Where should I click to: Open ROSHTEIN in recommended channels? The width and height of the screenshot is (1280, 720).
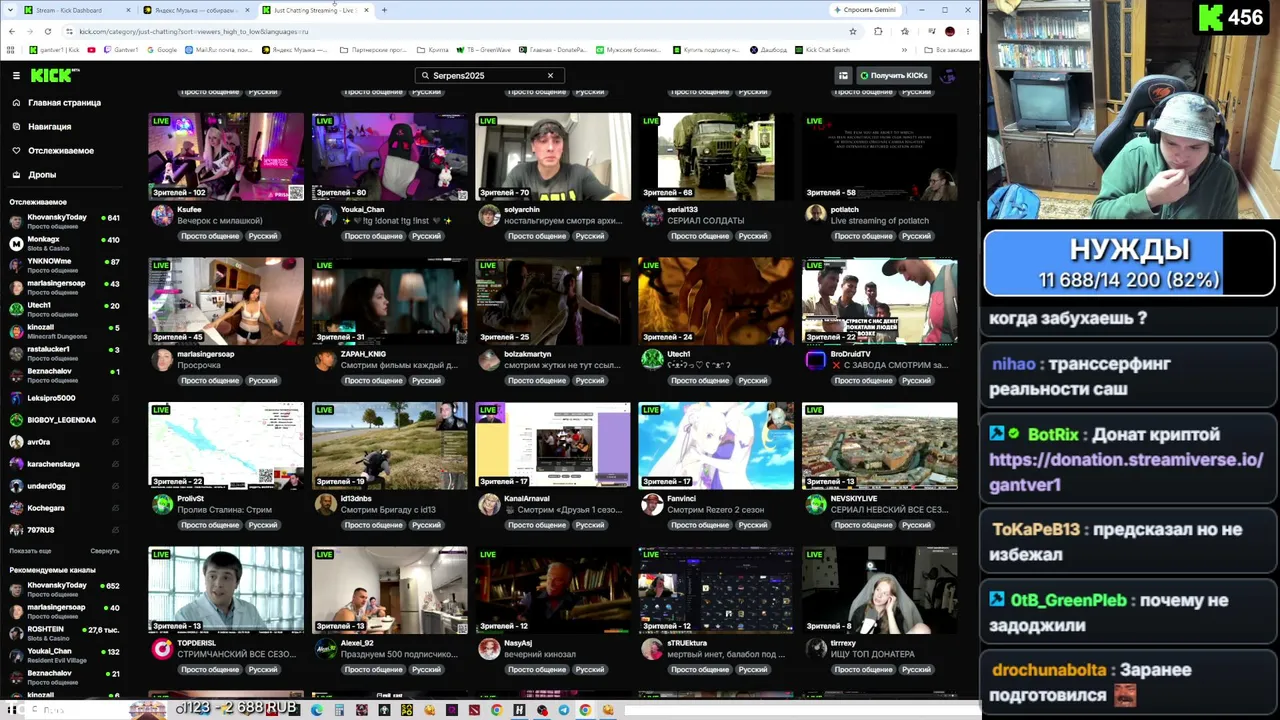coord(64,633)
